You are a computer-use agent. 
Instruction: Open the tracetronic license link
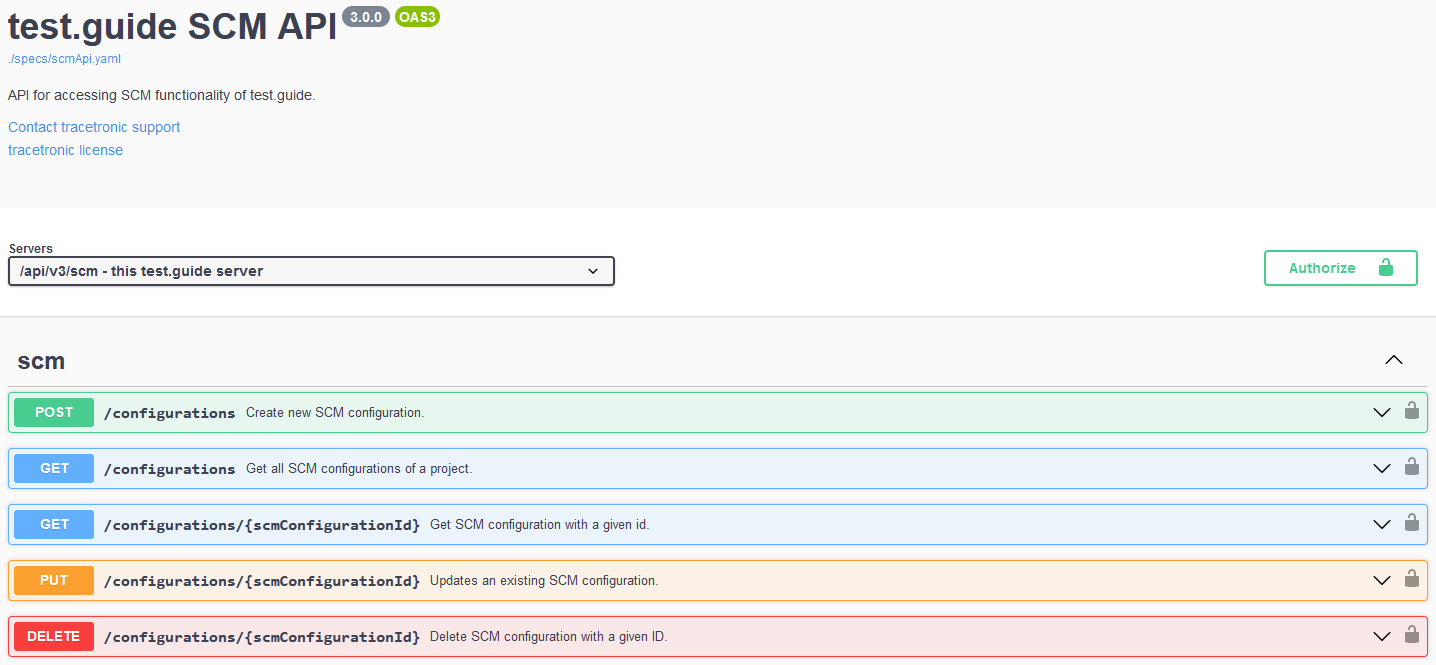click(65, 150)
